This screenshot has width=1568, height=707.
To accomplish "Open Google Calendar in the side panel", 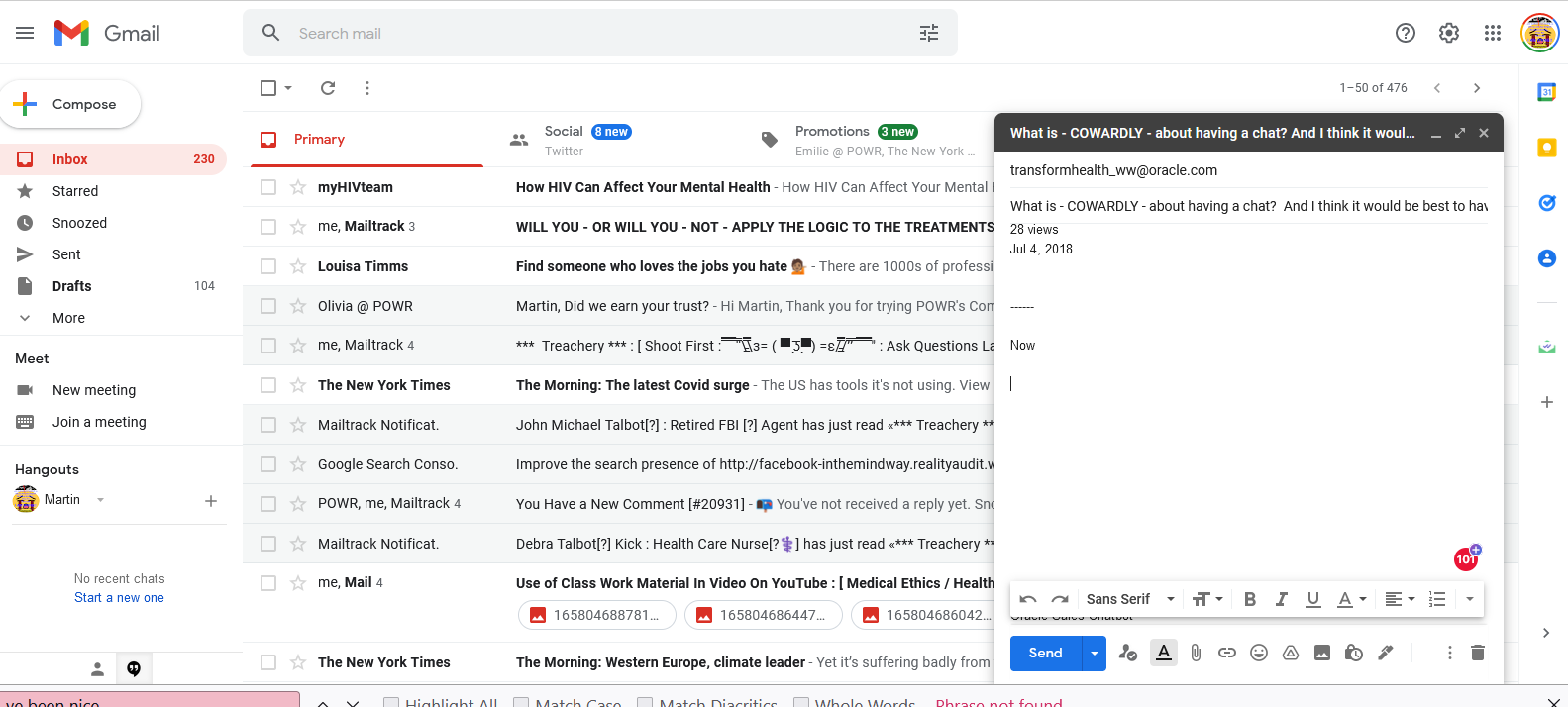I will [1546, 92].
